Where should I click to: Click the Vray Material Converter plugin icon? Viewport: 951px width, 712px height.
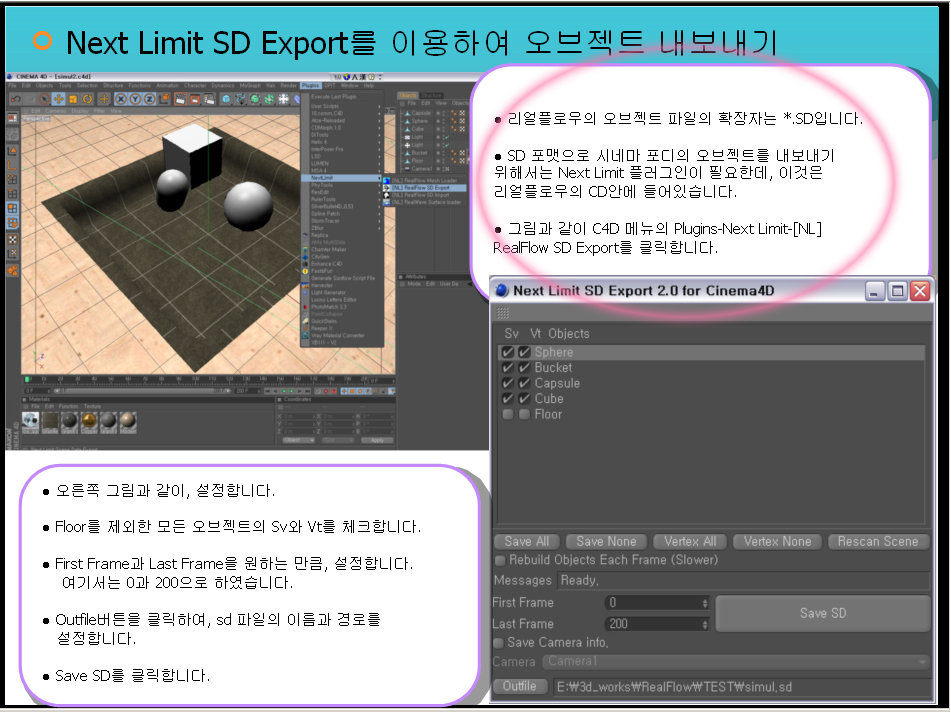[x=305, y=335]
